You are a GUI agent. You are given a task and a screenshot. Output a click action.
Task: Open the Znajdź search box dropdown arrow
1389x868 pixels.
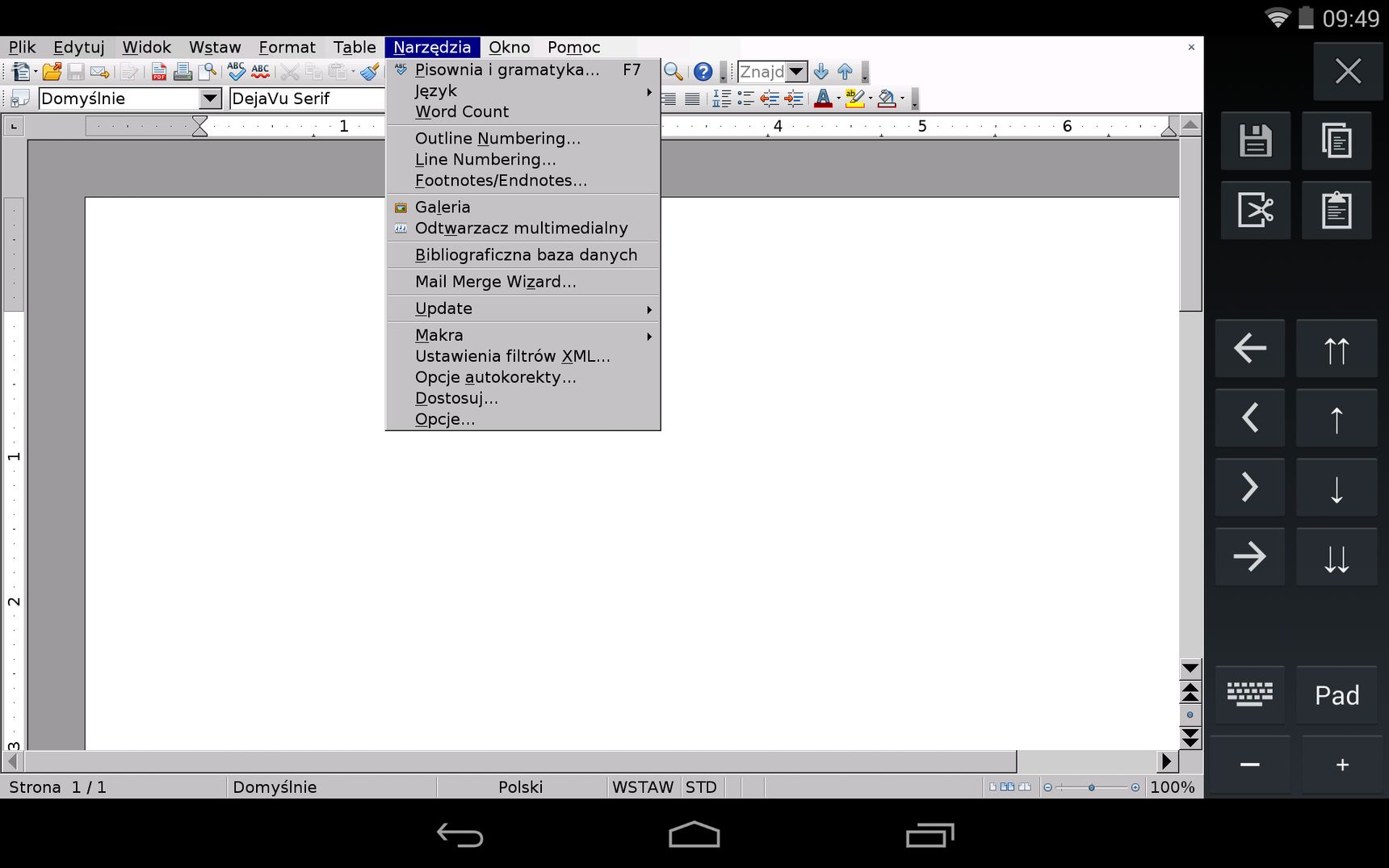click(x=796, y=72)
